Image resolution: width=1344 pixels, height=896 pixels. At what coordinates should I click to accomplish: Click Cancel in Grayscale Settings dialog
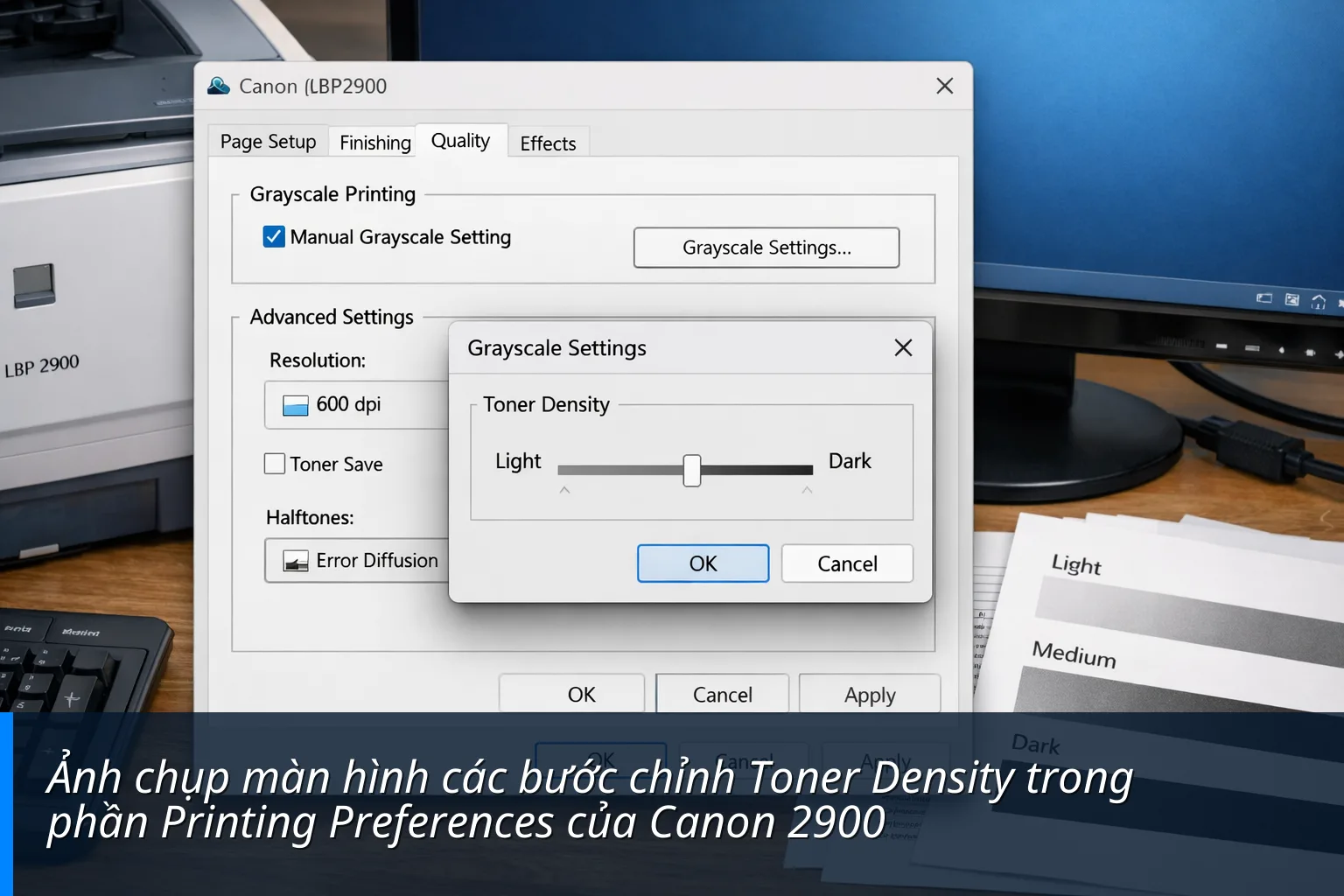point(847,563)
